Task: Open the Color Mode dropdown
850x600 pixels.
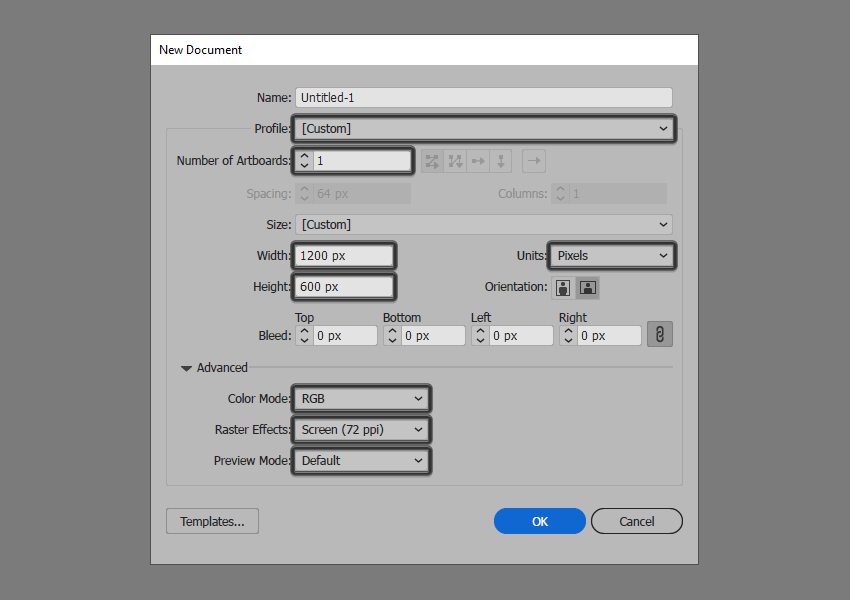Action: pyautogui.click(x=362, y=399)
